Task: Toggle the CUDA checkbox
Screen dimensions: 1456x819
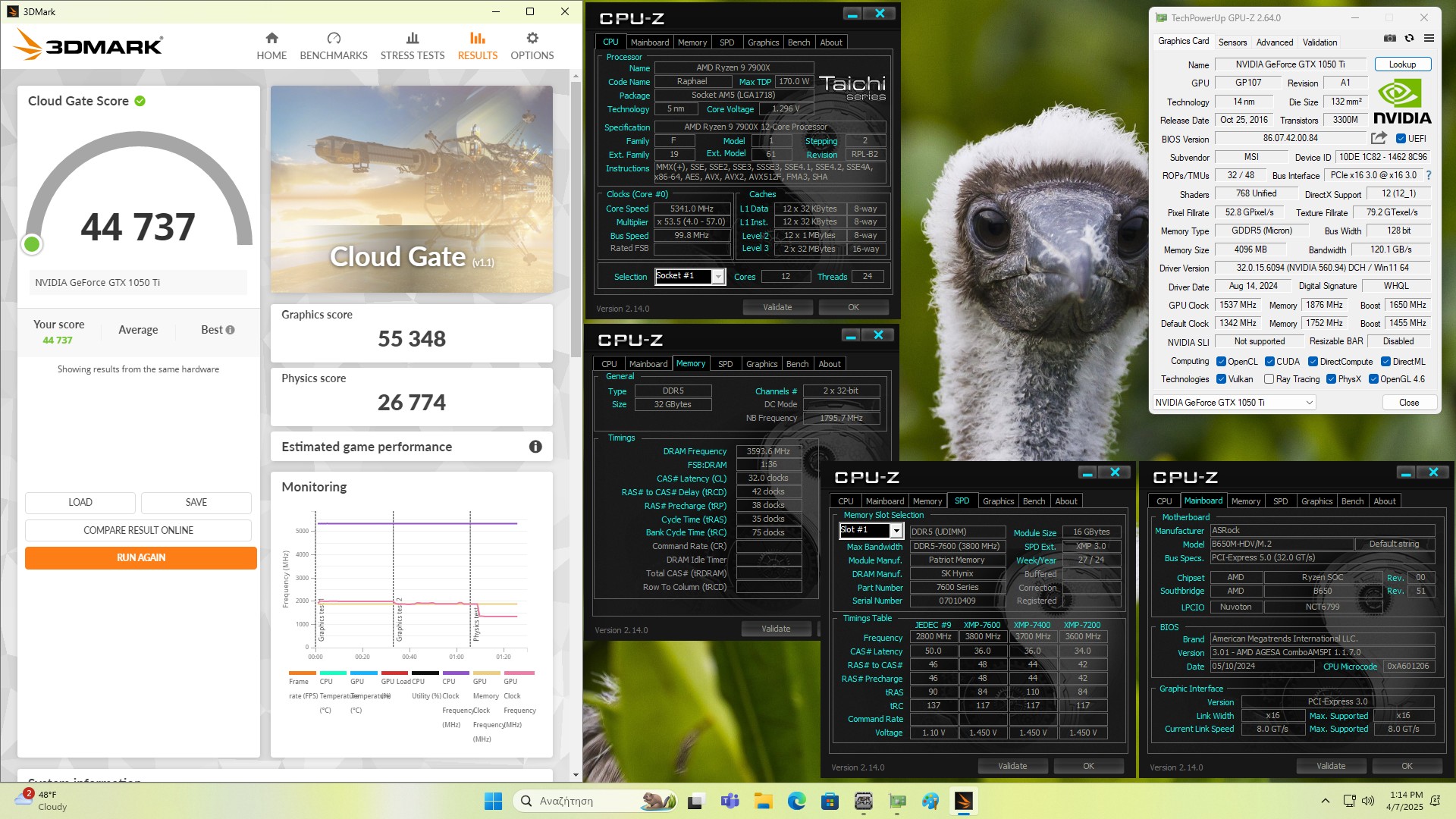Action: coord(1269,362)
